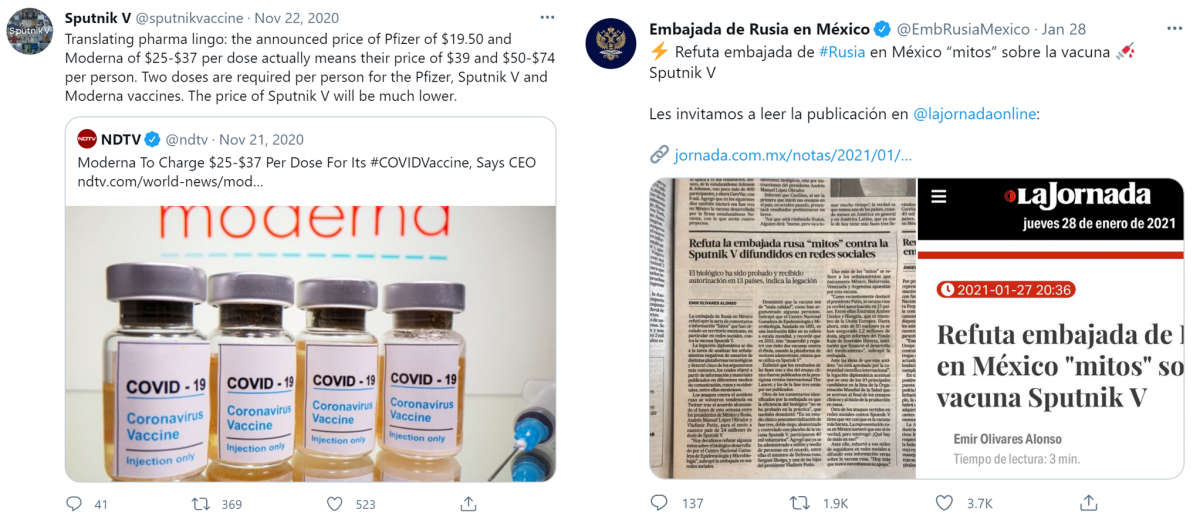Open the La Jornada hamburger menu
This screenshot has height=526, width=1200.
tap(938, 199)
